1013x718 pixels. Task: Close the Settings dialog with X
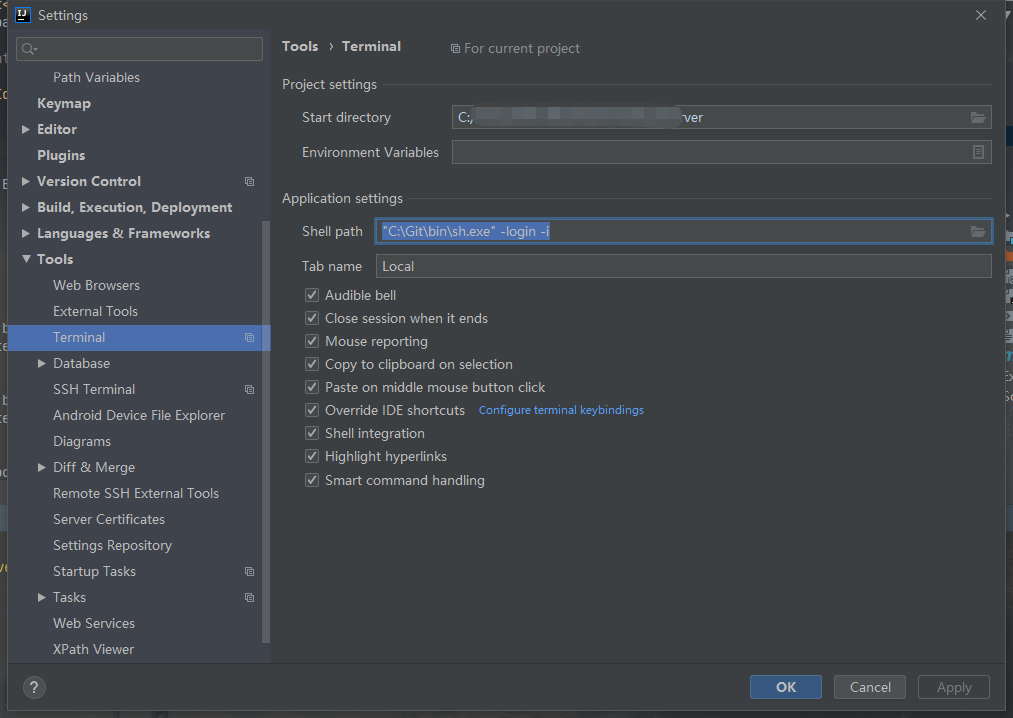click(x=981, y=15)
